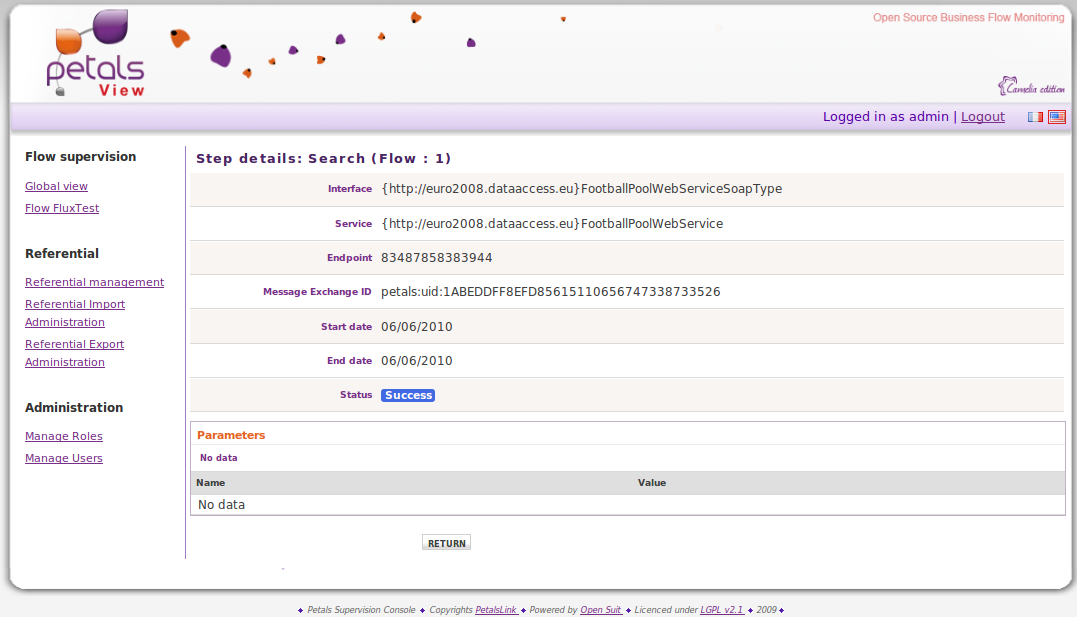Navigate to Manage Roles
Image resolution: width=1077 pixels, height=617 pixels.
(63, 436)
